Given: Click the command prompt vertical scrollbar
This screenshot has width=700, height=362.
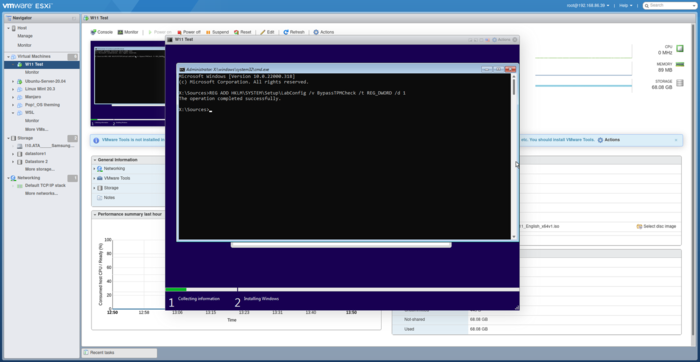Looking at the screenshot, I should pyautogui.click(x=514, y=157).
